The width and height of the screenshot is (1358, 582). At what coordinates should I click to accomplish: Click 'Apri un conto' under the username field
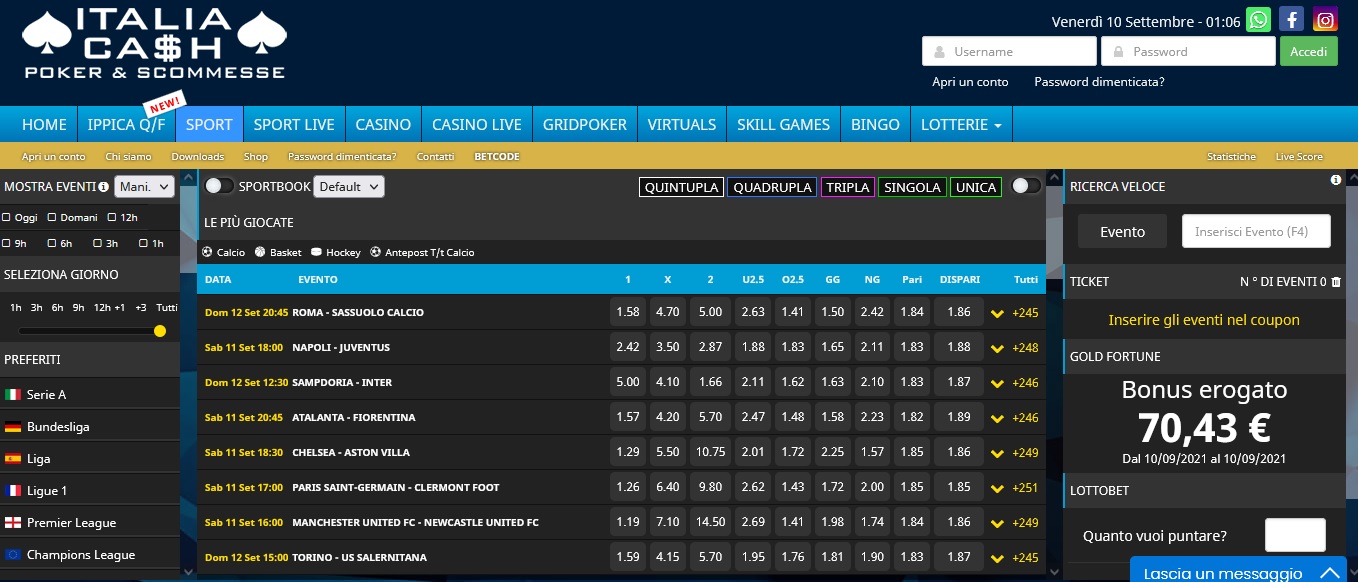(970, 82)
